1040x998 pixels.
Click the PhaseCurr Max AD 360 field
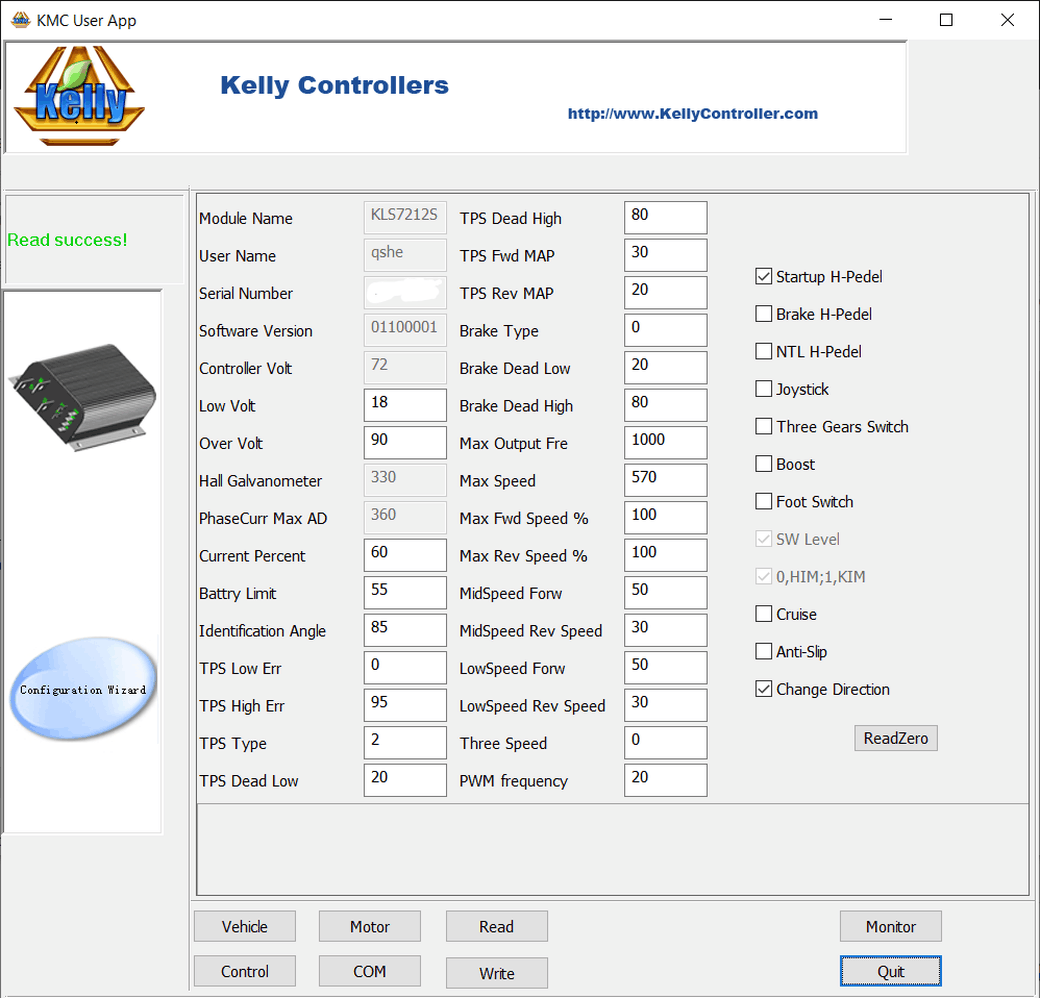click(405, 517)
